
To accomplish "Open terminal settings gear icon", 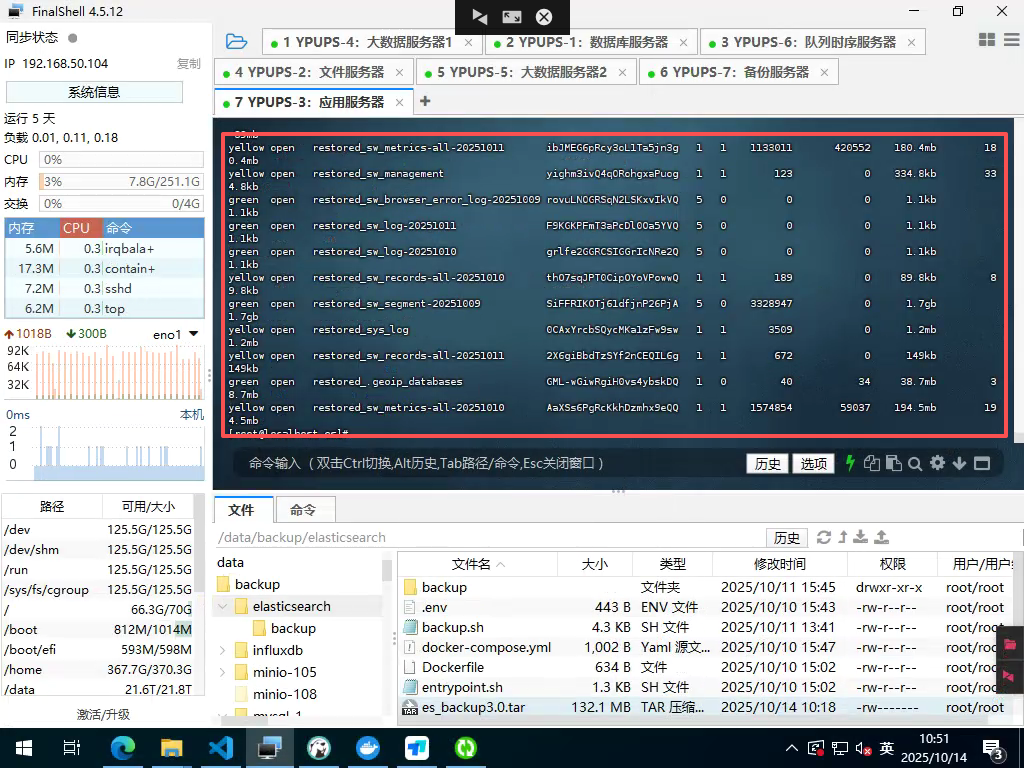I will (x=937, y=463).
